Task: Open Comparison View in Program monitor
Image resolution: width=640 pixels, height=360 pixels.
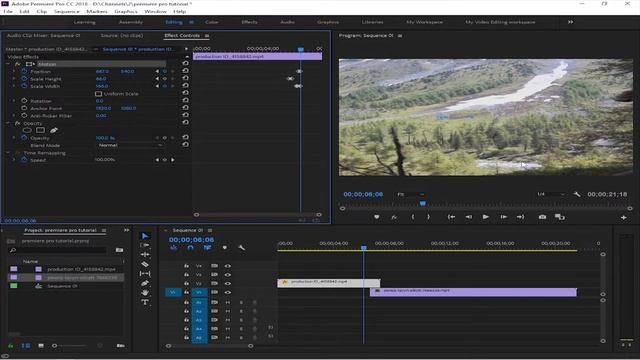Action: [560, 217]
